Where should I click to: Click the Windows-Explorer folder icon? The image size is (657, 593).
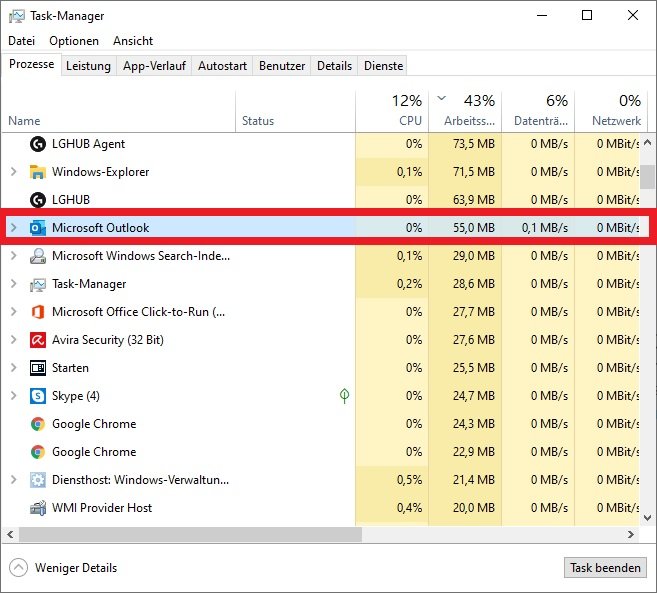point(38,172)
